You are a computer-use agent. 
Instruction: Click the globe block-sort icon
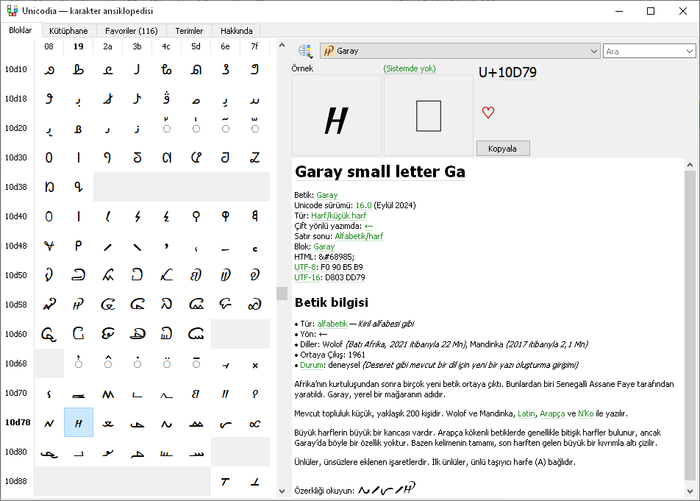pyautogui.click(x=304, y=50)
